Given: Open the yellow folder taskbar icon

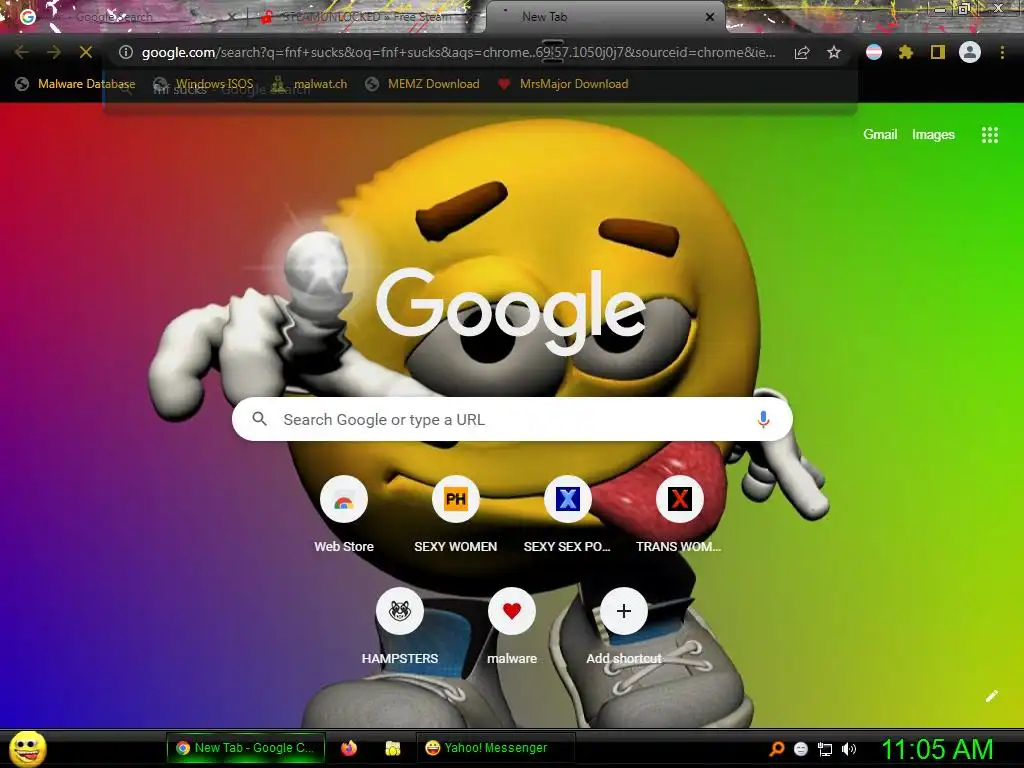Looking at the screenshot, I should 392,748.
